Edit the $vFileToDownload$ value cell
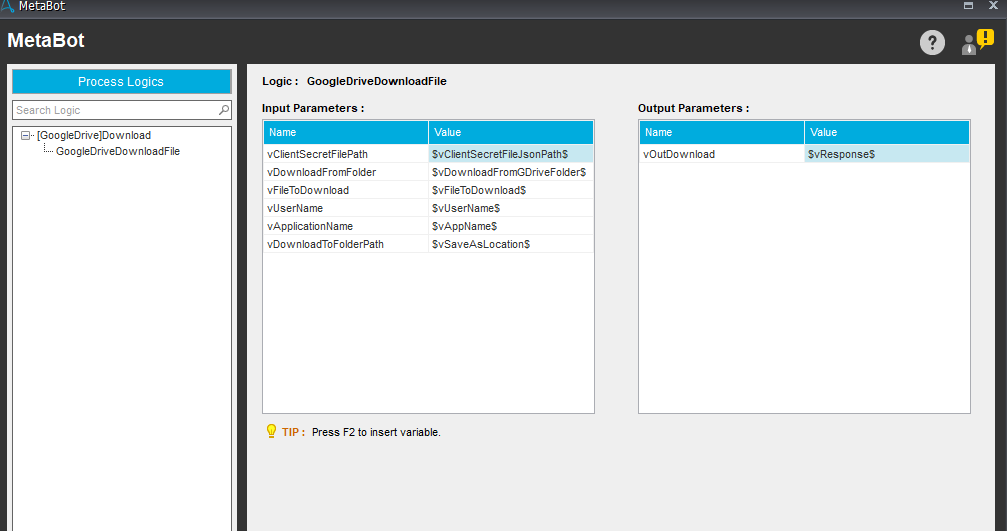Screen dimensions: 1007x531 510,190
